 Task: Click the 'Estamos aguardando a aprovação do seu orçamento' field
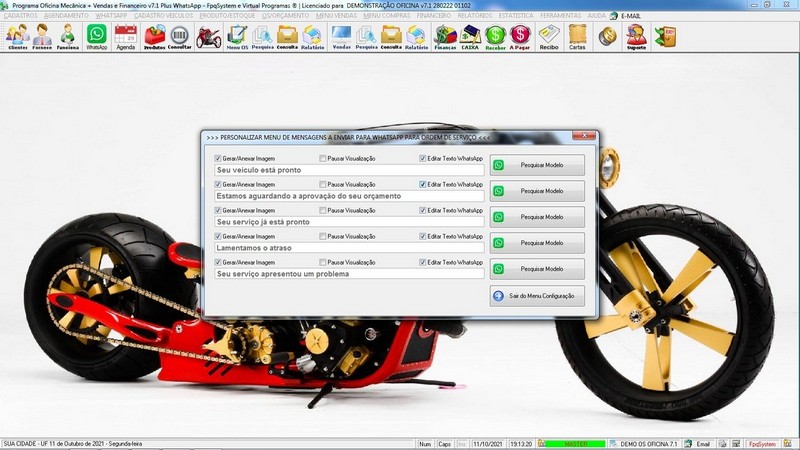point(349,196)
